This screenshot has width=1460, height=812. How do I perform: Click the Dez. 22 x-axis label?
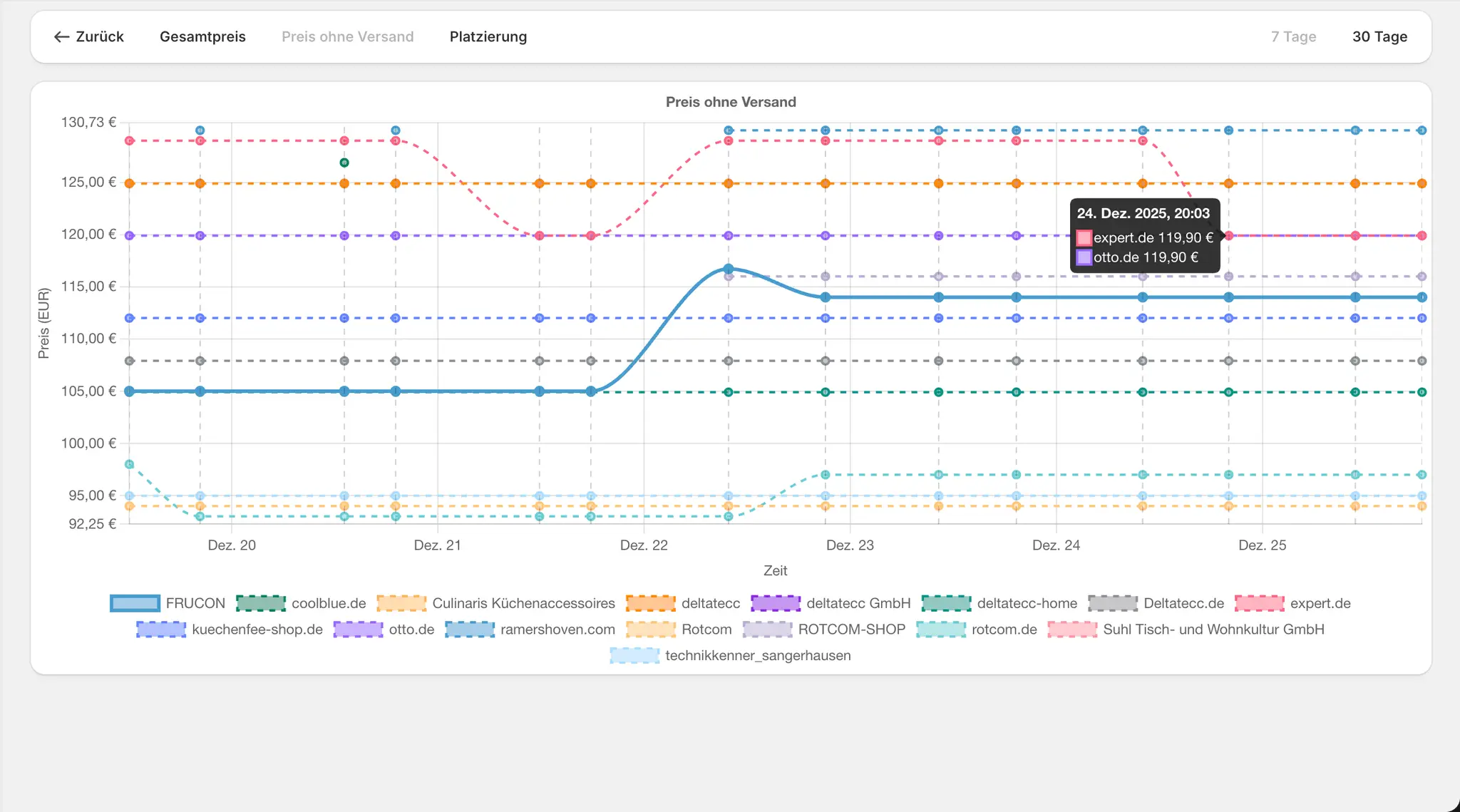pos(644,545)
